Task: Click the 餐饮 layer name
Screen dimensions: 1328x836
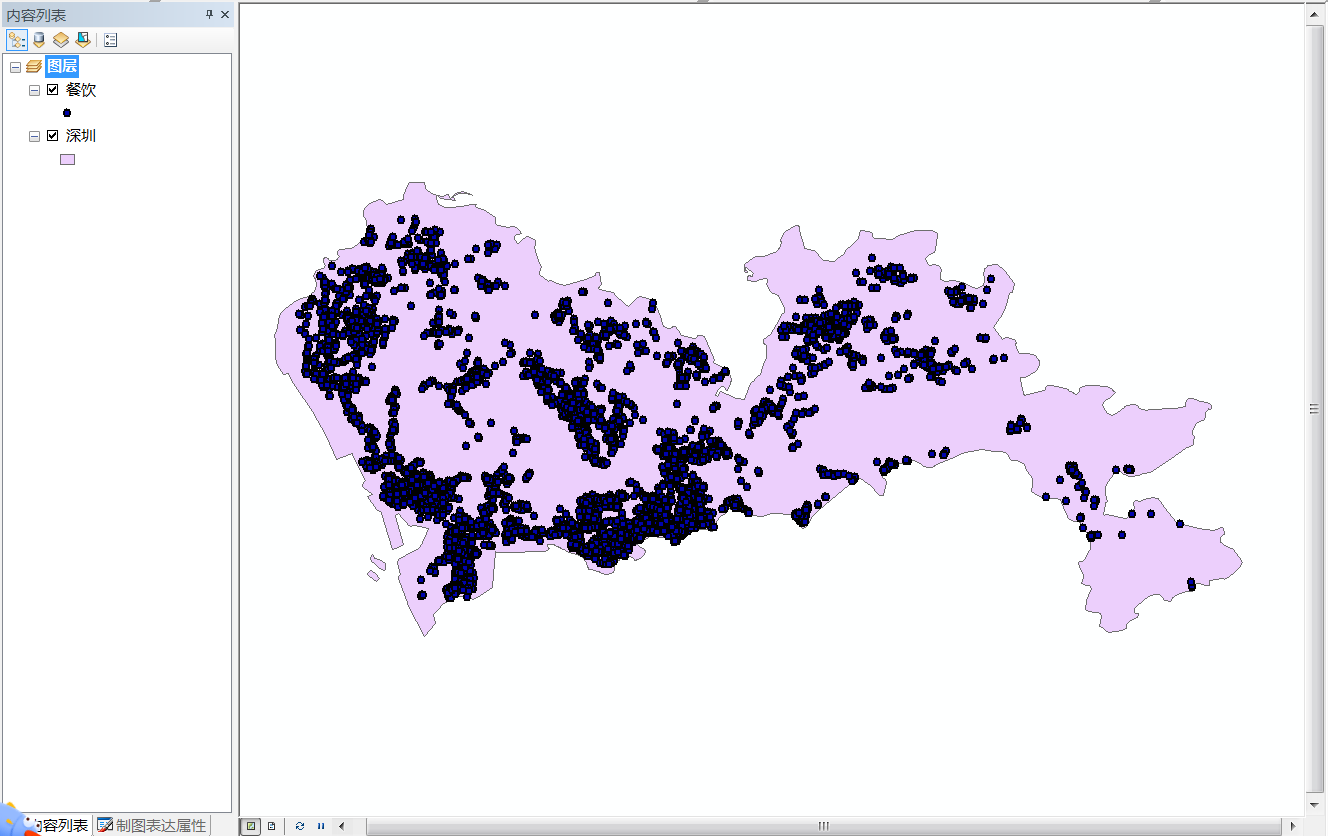Action: 81,90
